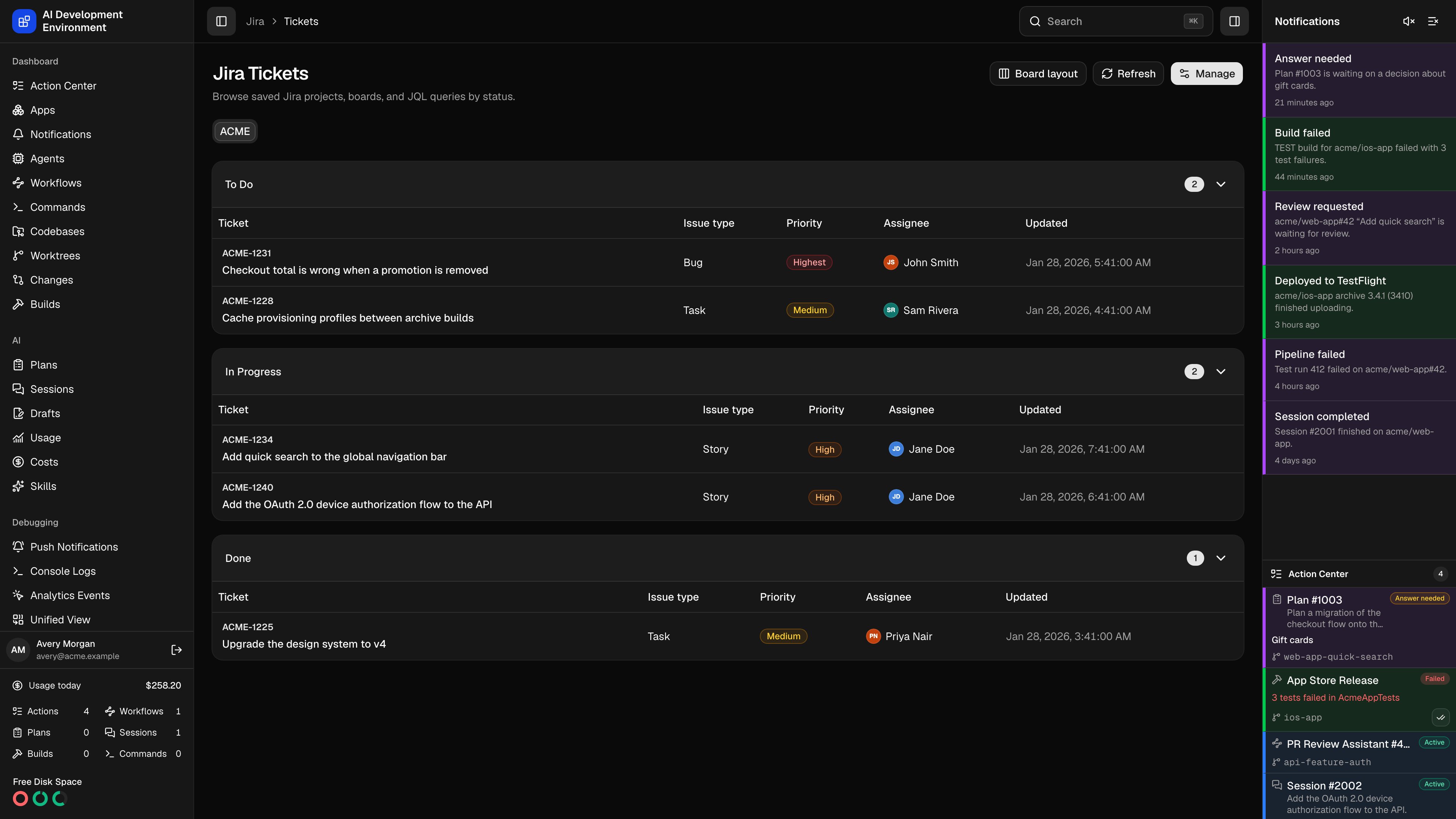Collapse the To Do section
The image size is (1456, 819).
point(1221,184)
